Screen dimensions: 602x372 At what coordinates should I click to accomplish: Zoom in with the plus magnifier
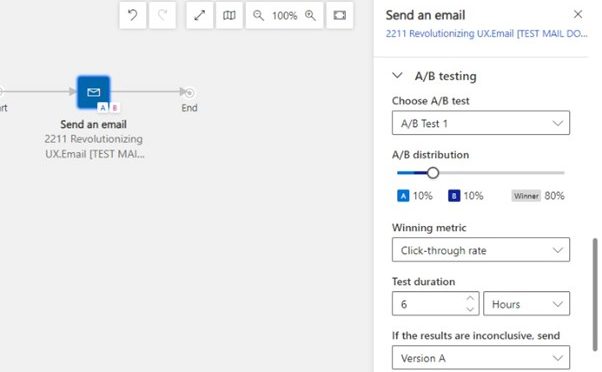[310, 15]
